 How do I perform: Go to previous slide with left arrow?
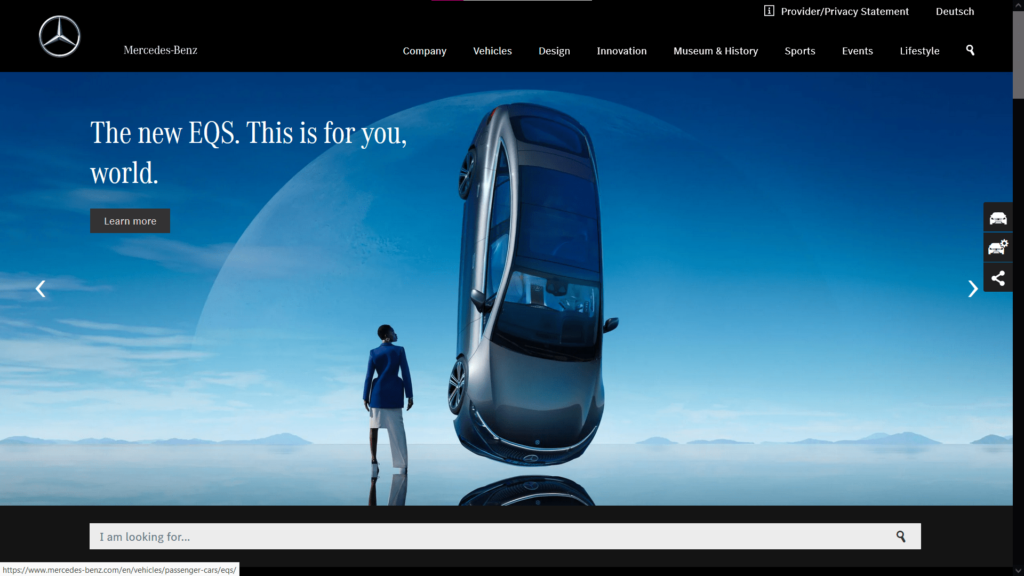click(40, 289)
